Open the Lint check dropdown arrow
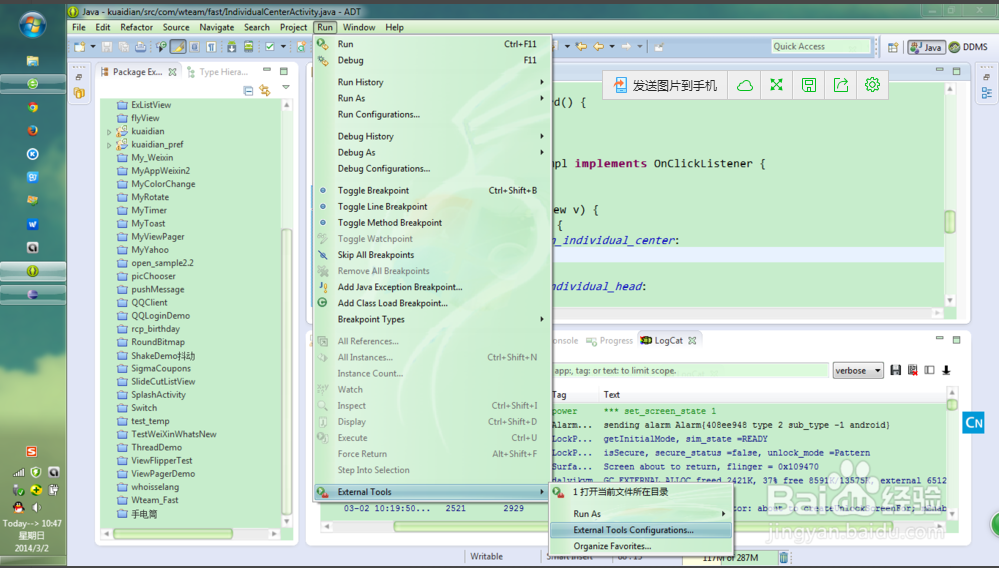 [283, 46]
